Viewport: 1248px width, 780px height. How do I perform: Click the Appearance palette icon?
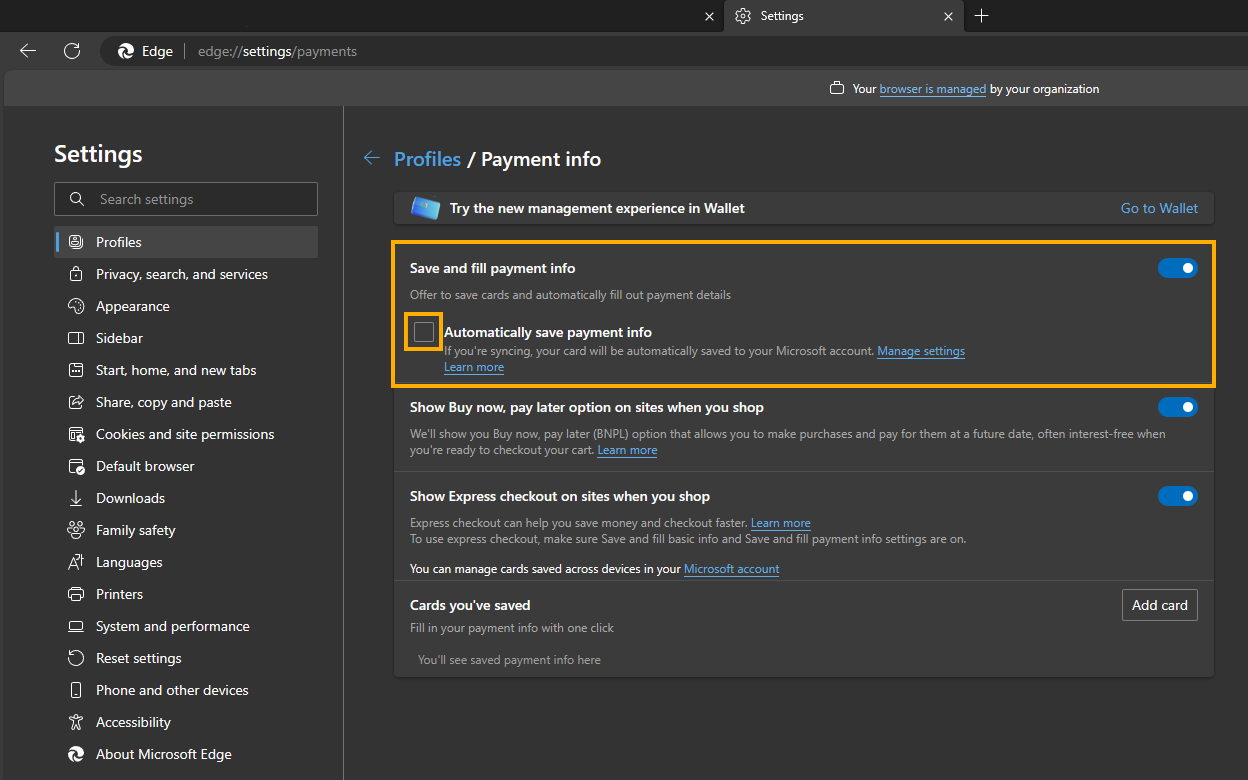pos(76,306)
